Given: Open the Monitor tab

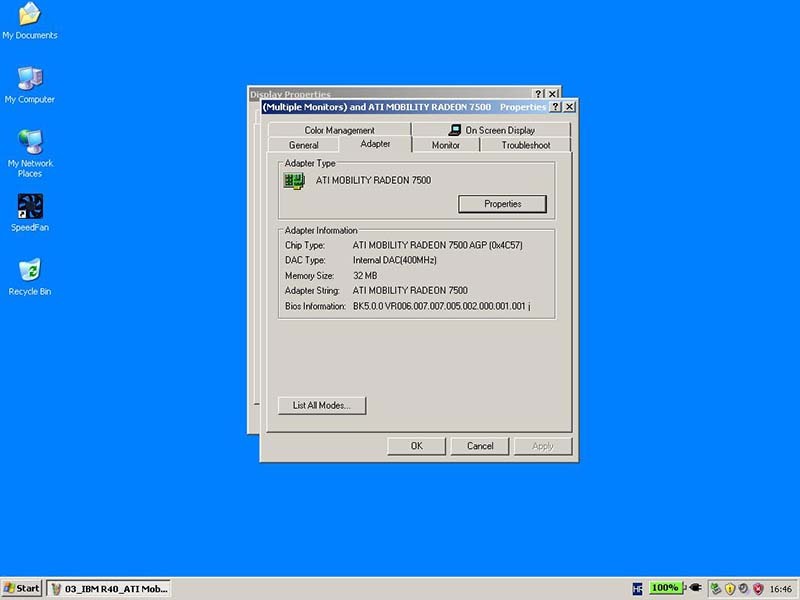Looking at the screenshot, I should [445, 145].
